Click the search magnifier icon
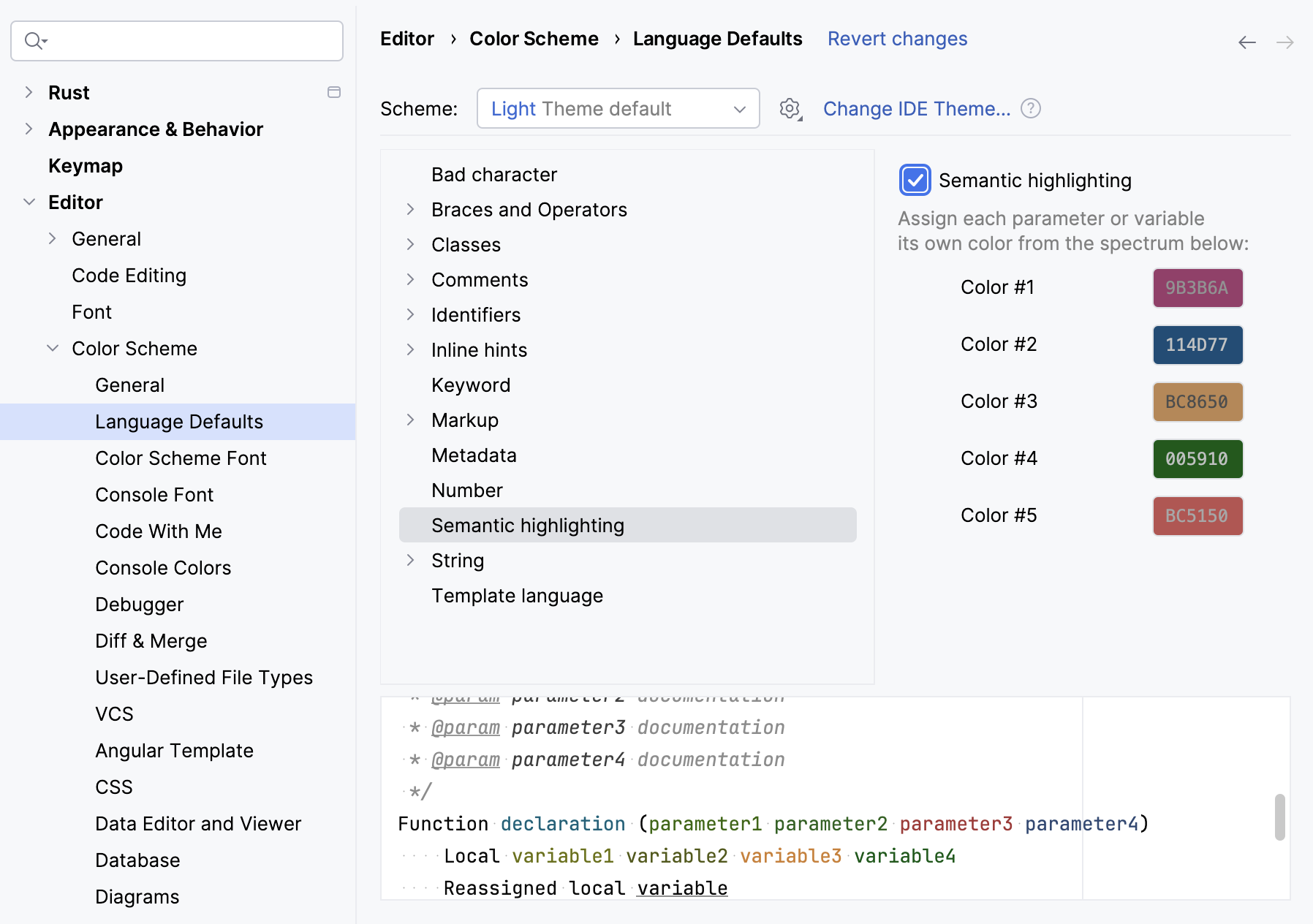 (34, 41)
